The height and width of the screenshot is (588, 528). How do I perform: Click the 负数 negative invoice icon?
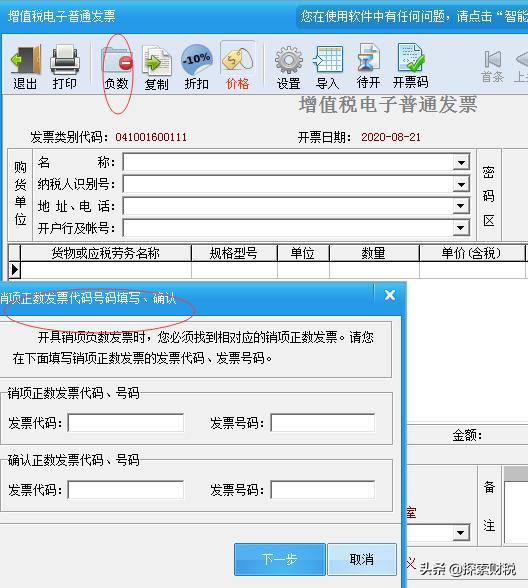117,68
